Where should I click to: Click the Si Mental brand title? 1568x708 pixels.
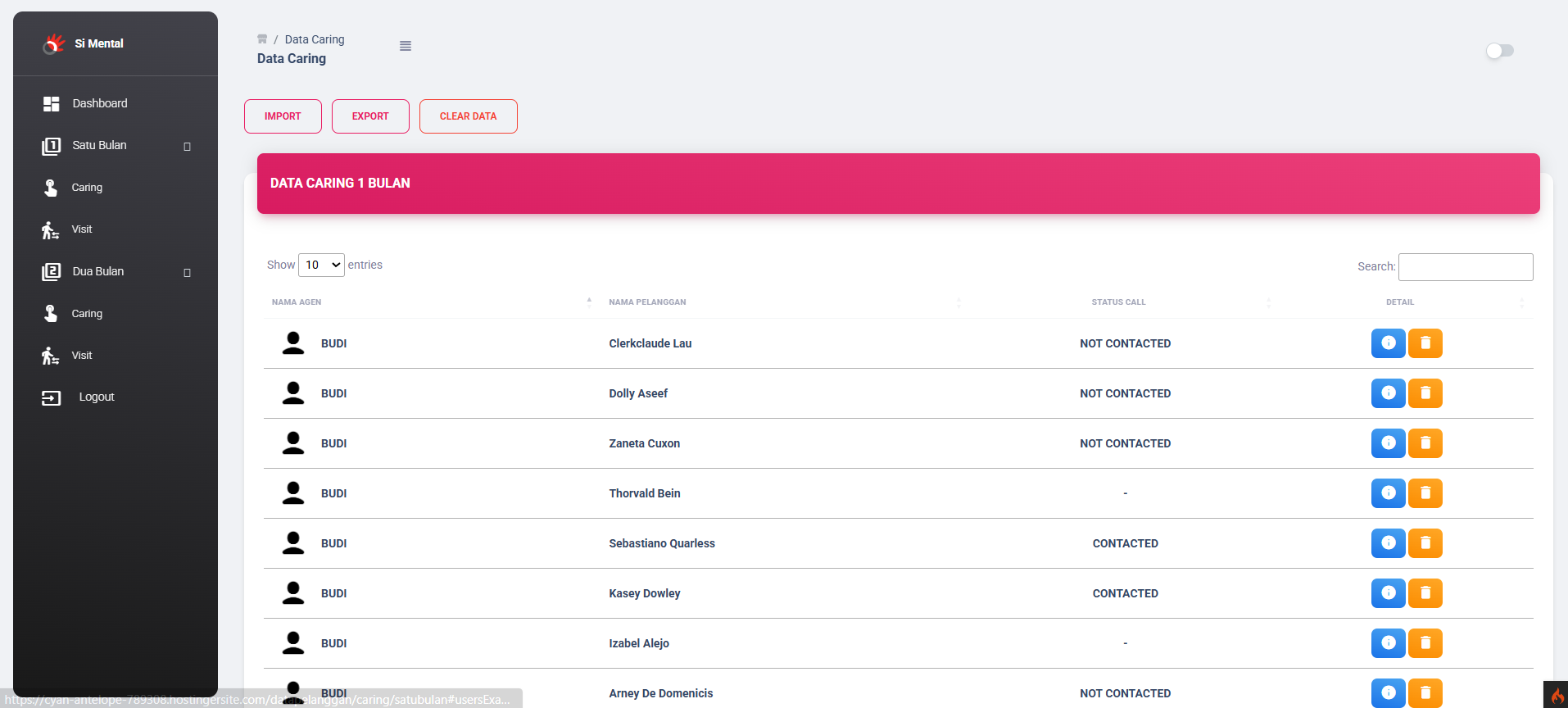pos(99,43)
